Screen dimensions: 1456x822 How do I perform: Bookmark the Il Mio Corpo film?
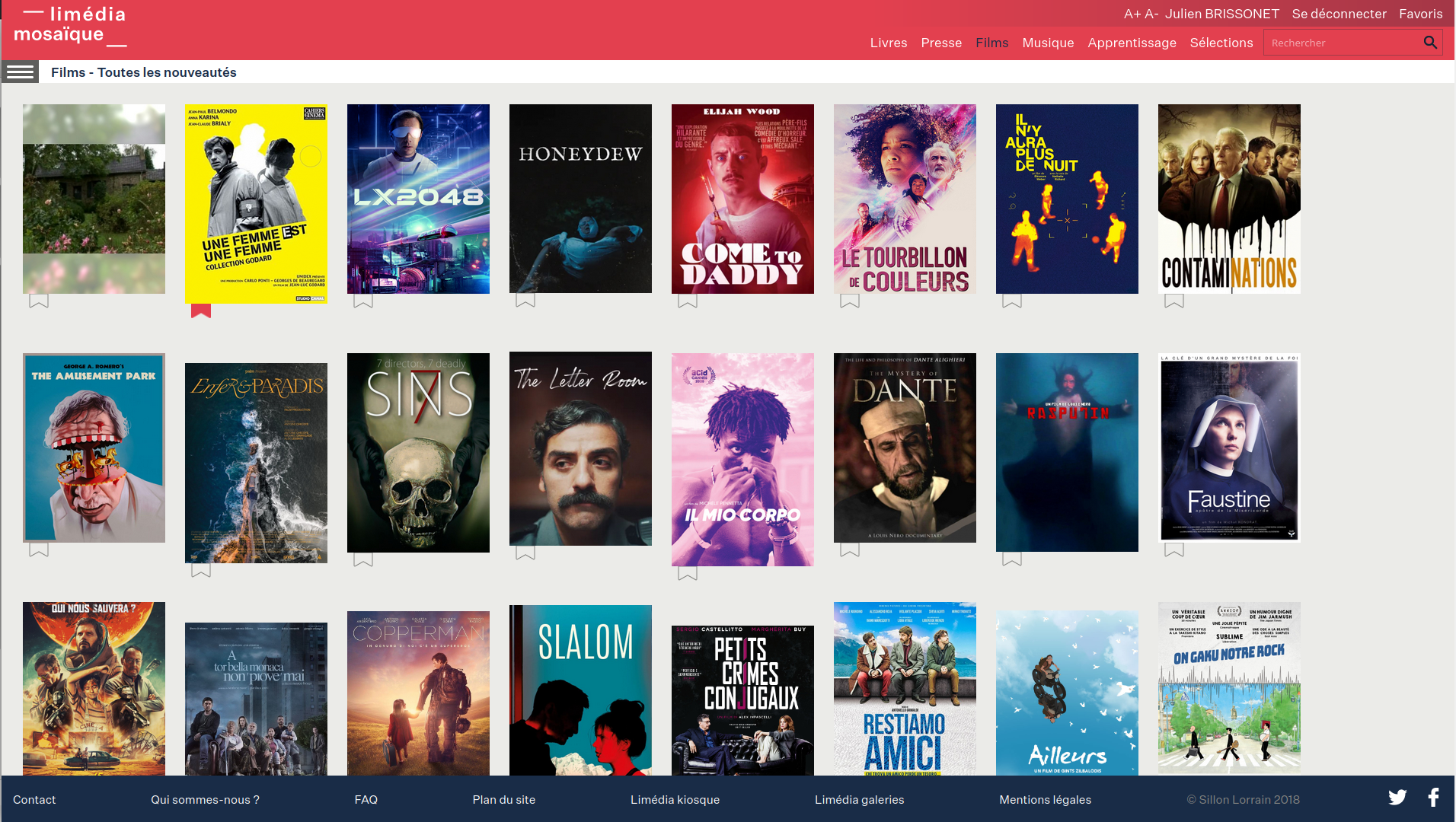pyautogui.click(x=688, y=573)
